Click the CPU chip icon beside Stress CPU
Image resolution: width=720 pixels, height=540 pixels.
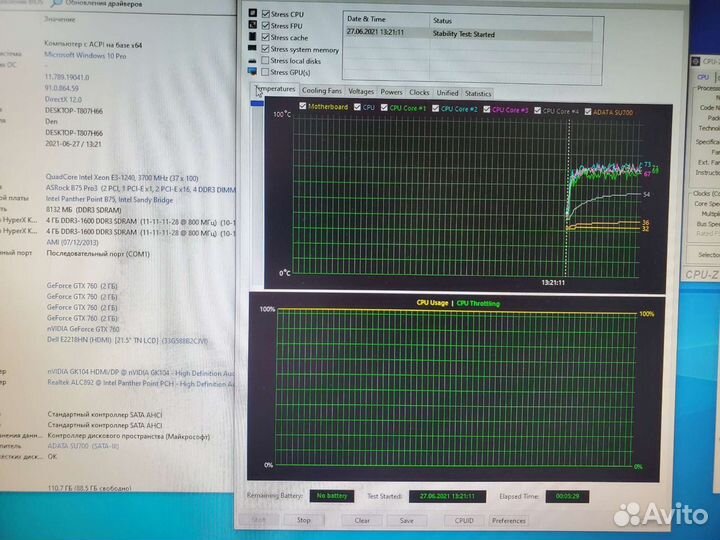[253, 13]
